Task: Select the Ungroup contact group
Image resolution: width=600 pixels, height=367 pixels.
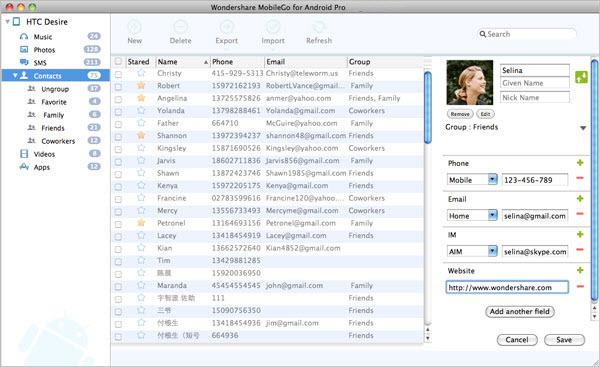Action: tap(55, 89)
